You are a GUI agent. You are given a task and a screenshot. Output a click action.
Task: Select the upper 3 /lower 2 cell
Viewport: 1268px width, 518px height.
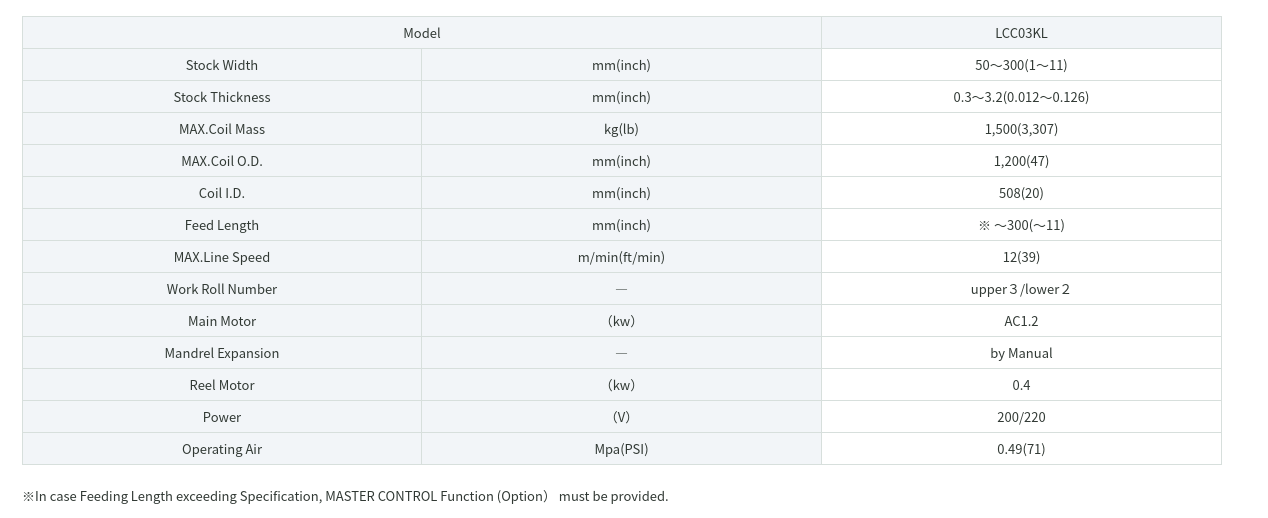click(x=1021, y=289)
